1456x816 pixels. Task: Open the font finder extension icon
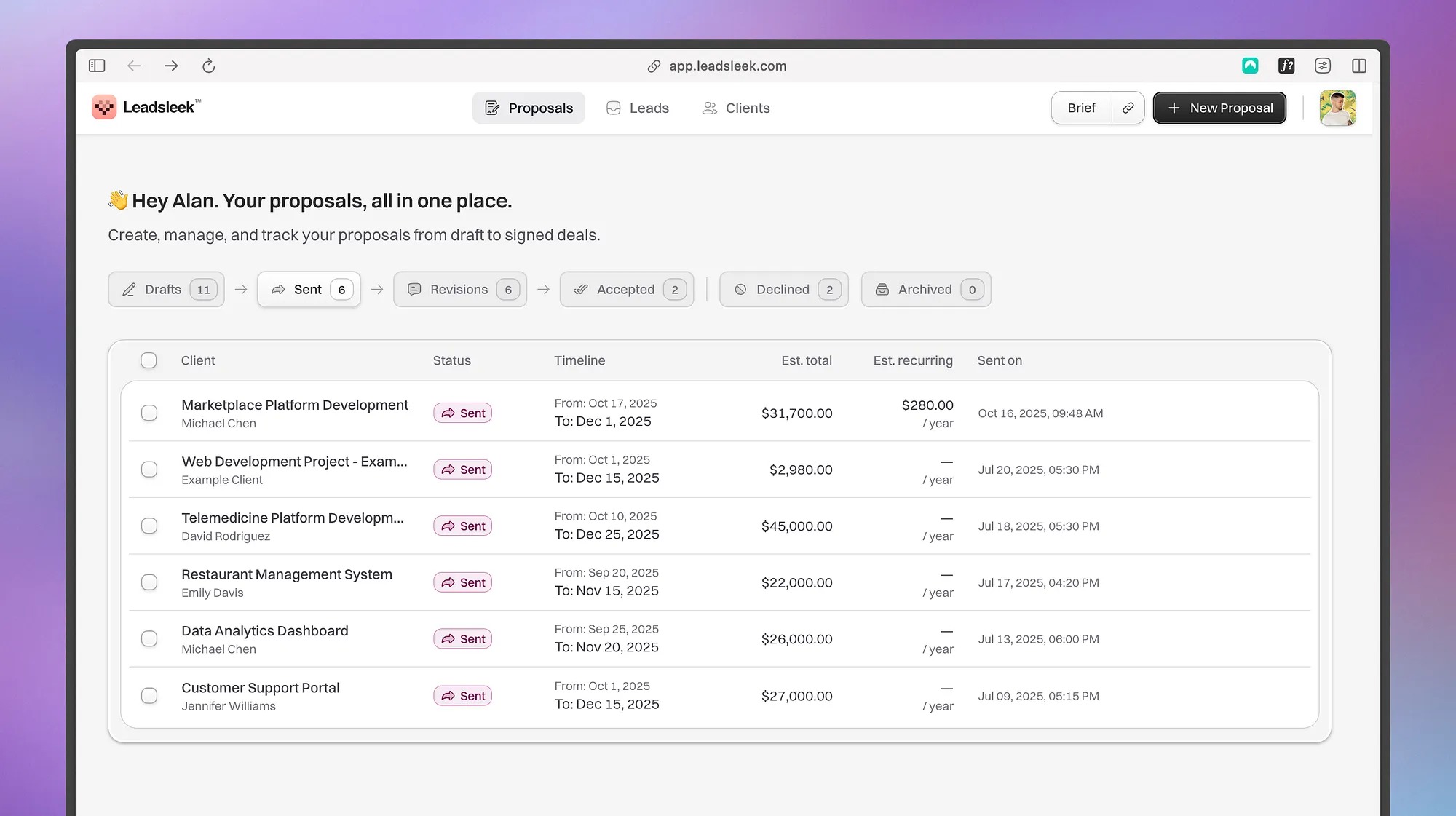tap(1286, 66)
